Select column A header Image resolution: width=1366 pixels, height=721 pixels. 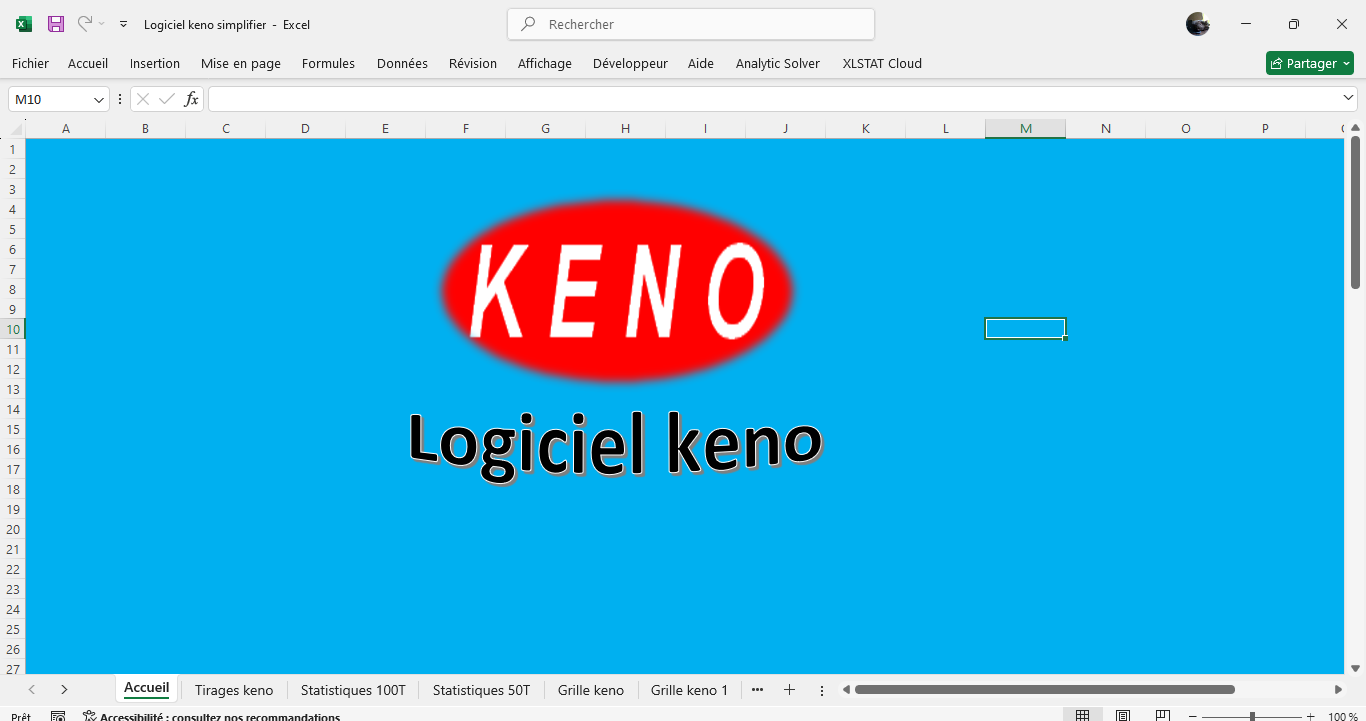pos(66,129)
